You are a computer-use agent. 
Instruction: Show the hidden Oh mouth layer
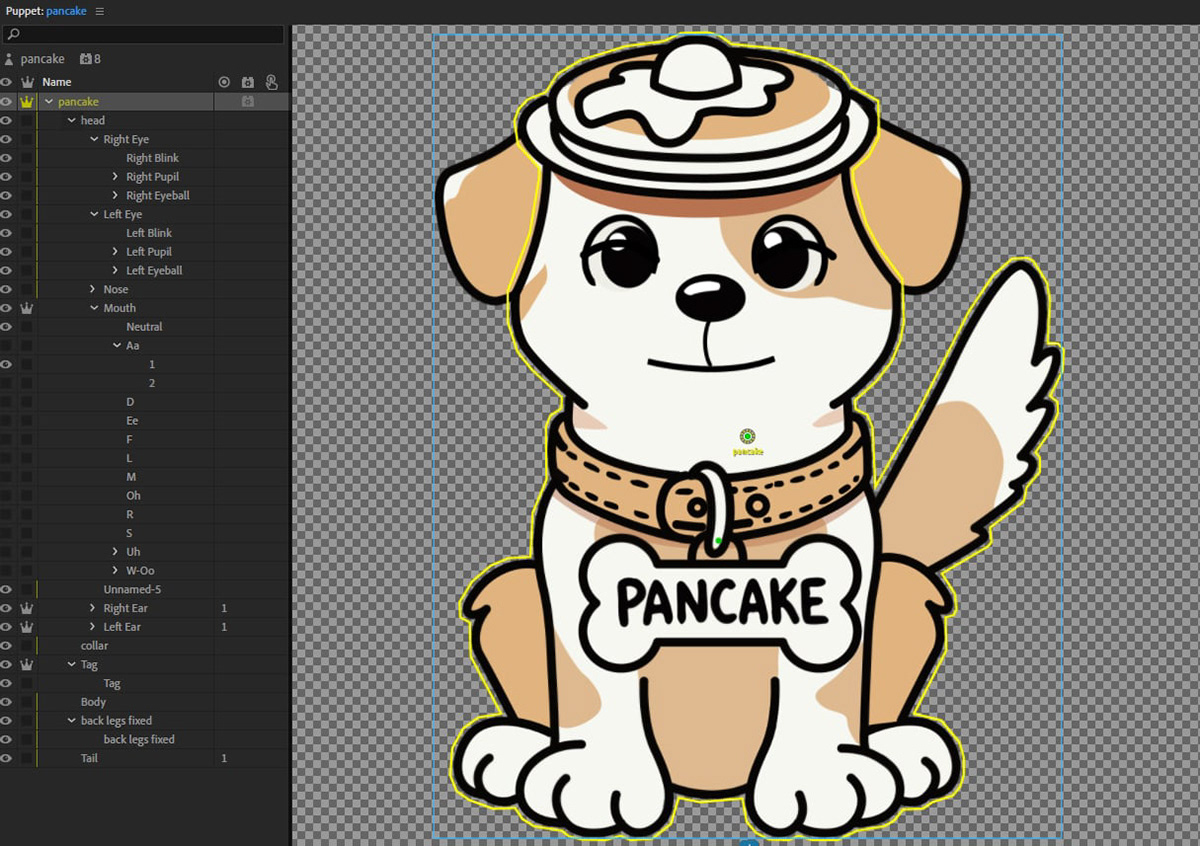[x=6, y=496]
